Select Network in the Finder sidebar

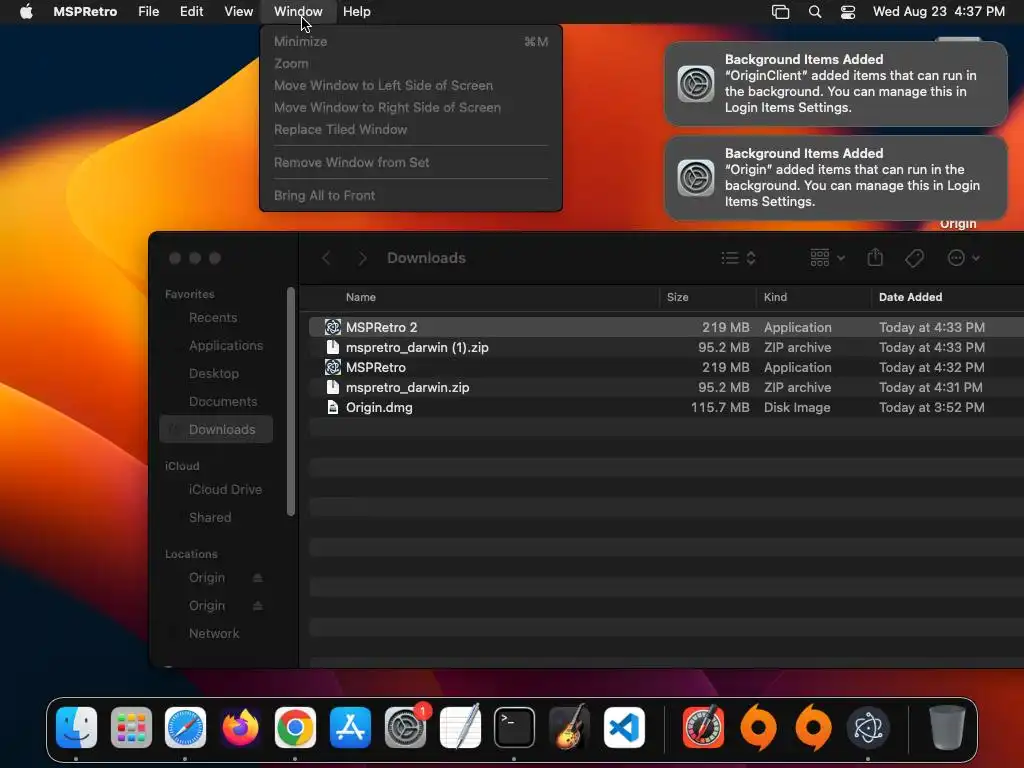point(216,634)
